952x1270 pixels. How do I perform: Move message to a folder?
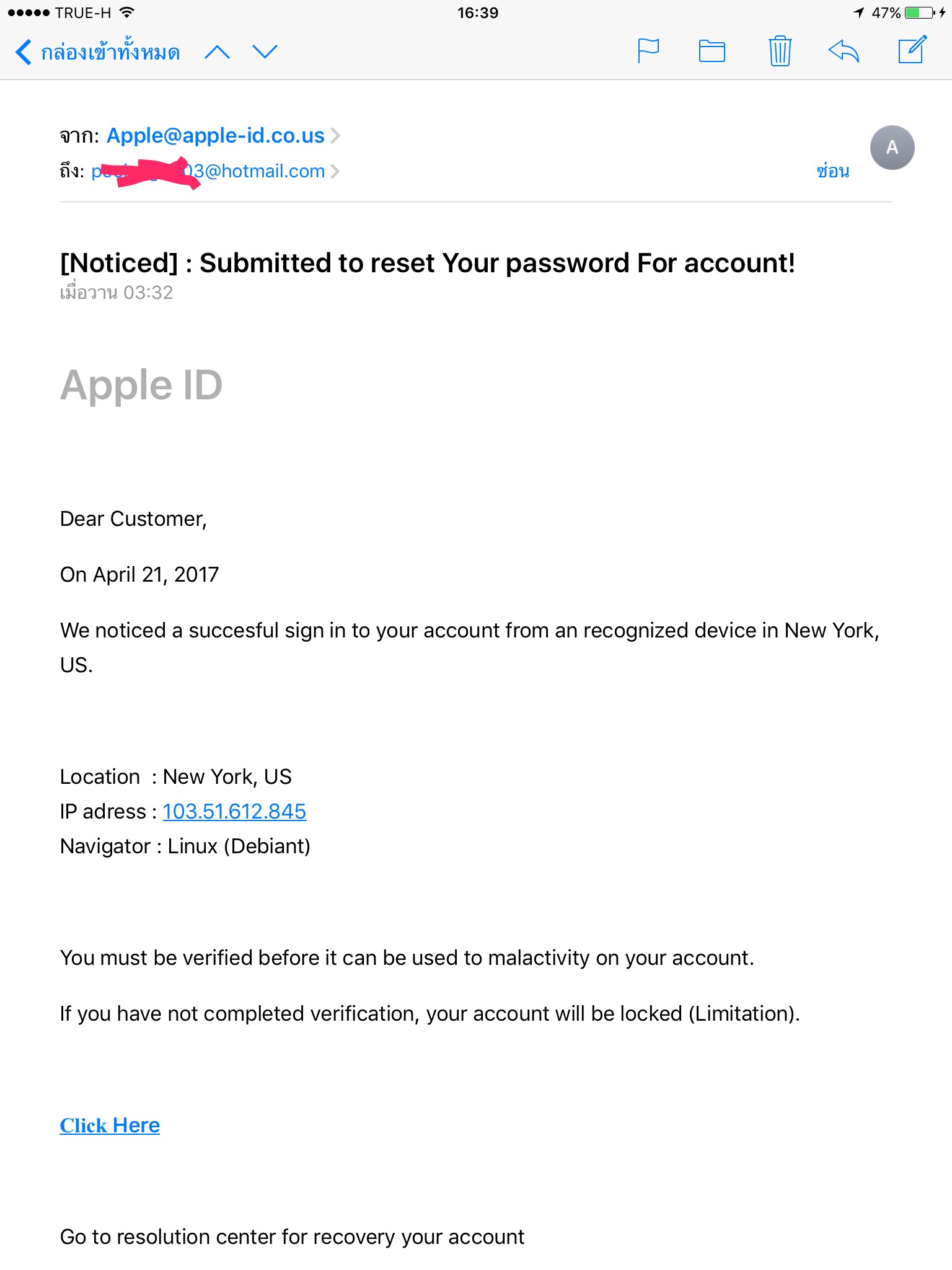click(x=712, y=51)
